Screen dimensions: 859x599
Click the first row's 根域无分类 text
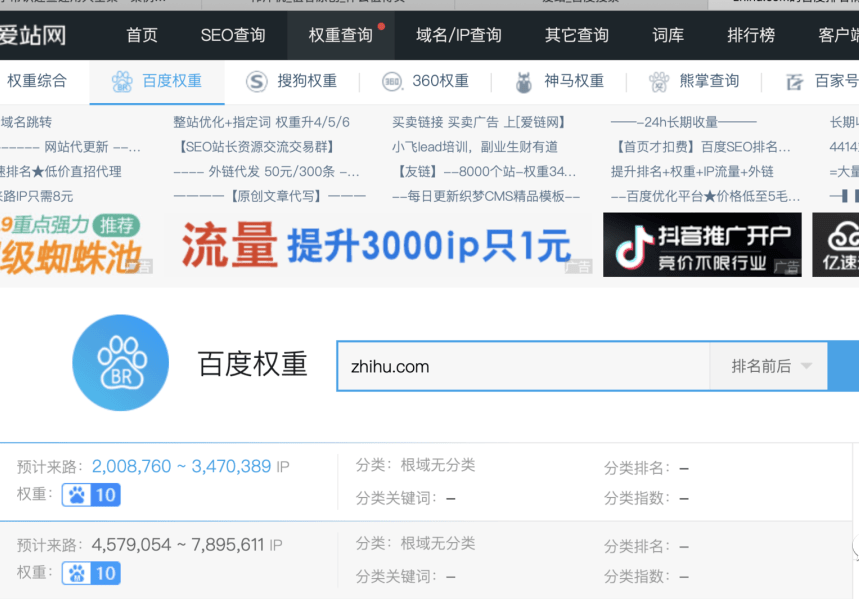click(x=438, y=465)
